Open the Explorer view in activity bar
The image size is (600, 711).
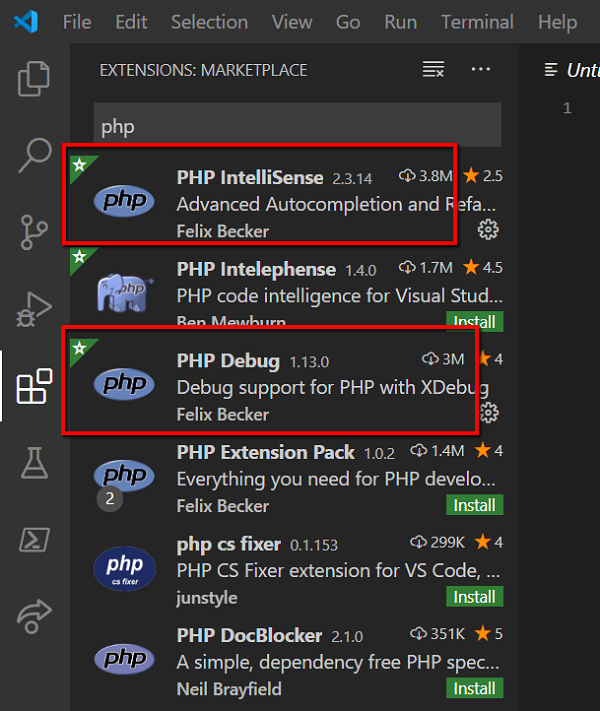(34, 78)
